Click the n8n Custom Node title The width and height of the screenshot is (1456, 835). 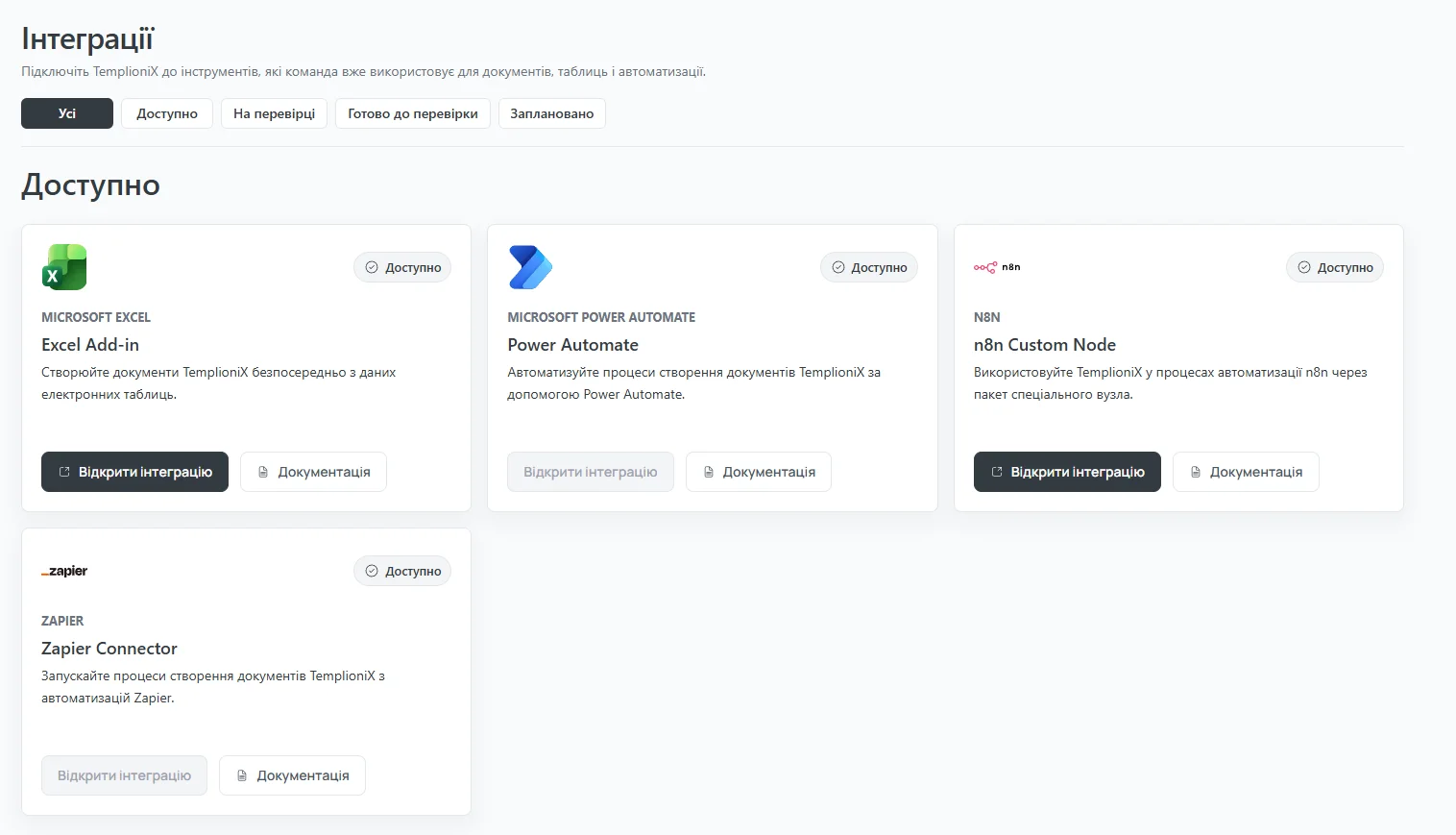pyautogui.click(x=1045, y=345)
